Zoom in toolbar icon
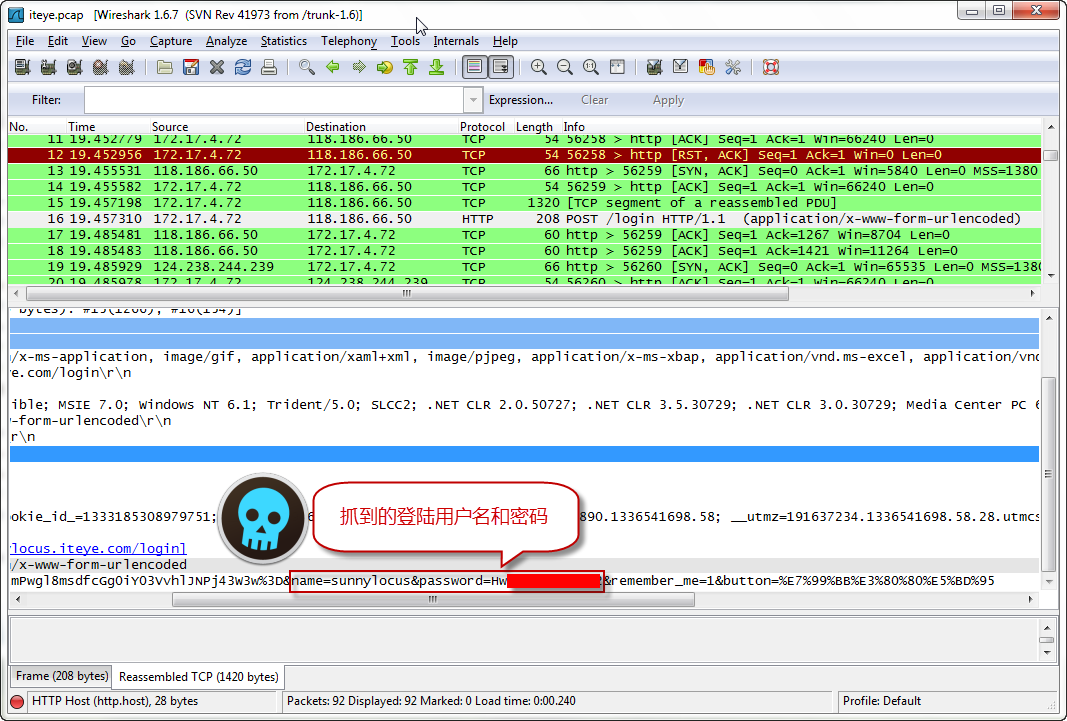This screenshot has width=1067, height=721. (x=538, y=67)
